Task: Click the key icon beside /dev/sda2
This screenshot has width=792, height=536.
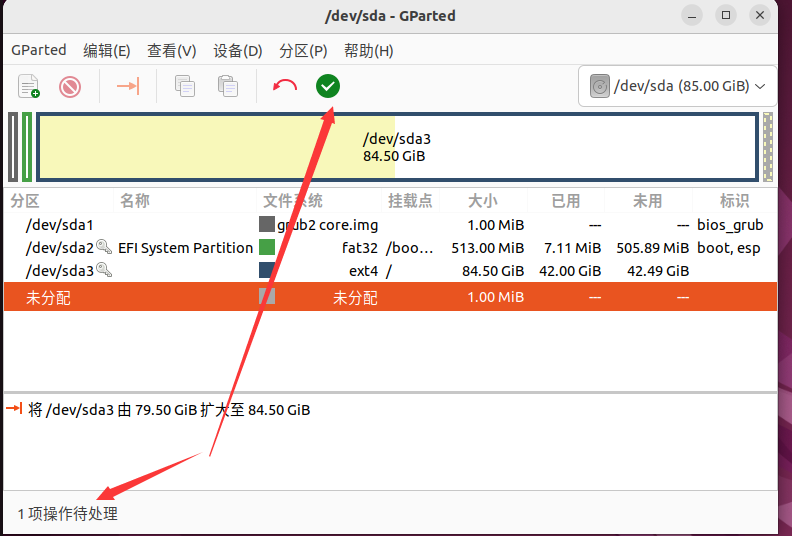Action: (x=104, y=247)
